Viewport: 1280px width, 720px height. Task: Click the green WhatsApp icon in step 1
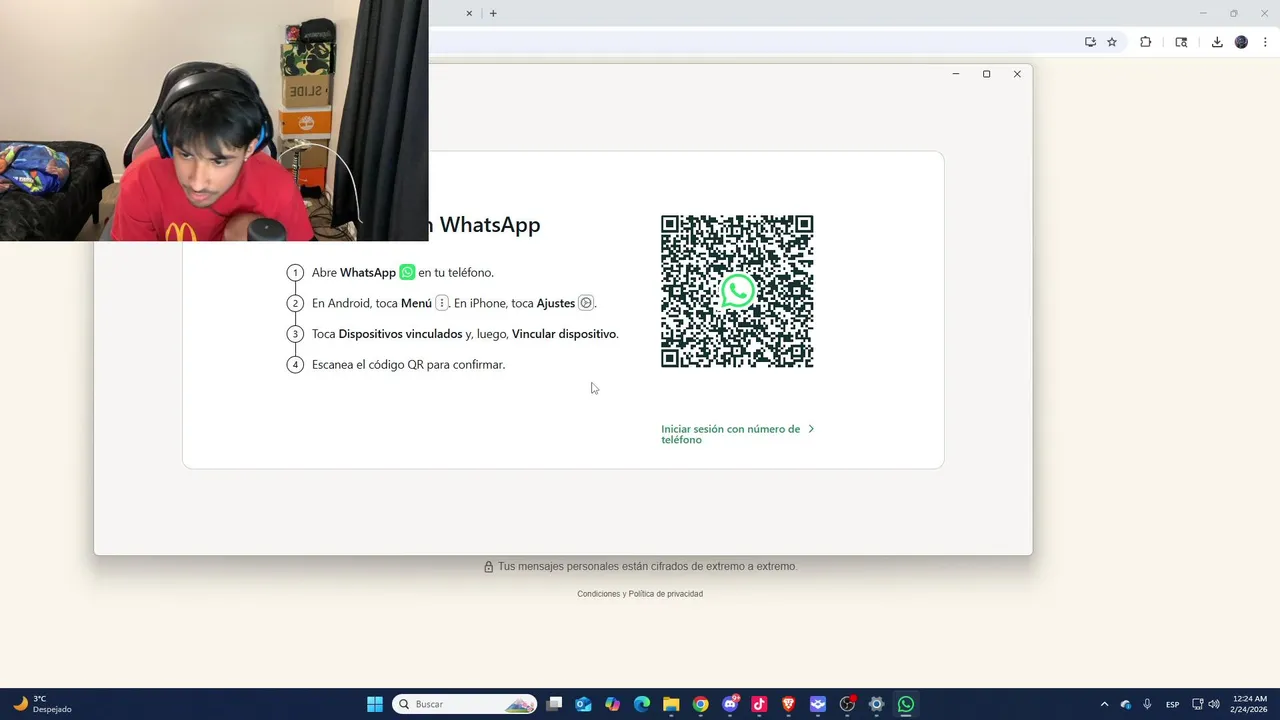(x=407, y=272)
